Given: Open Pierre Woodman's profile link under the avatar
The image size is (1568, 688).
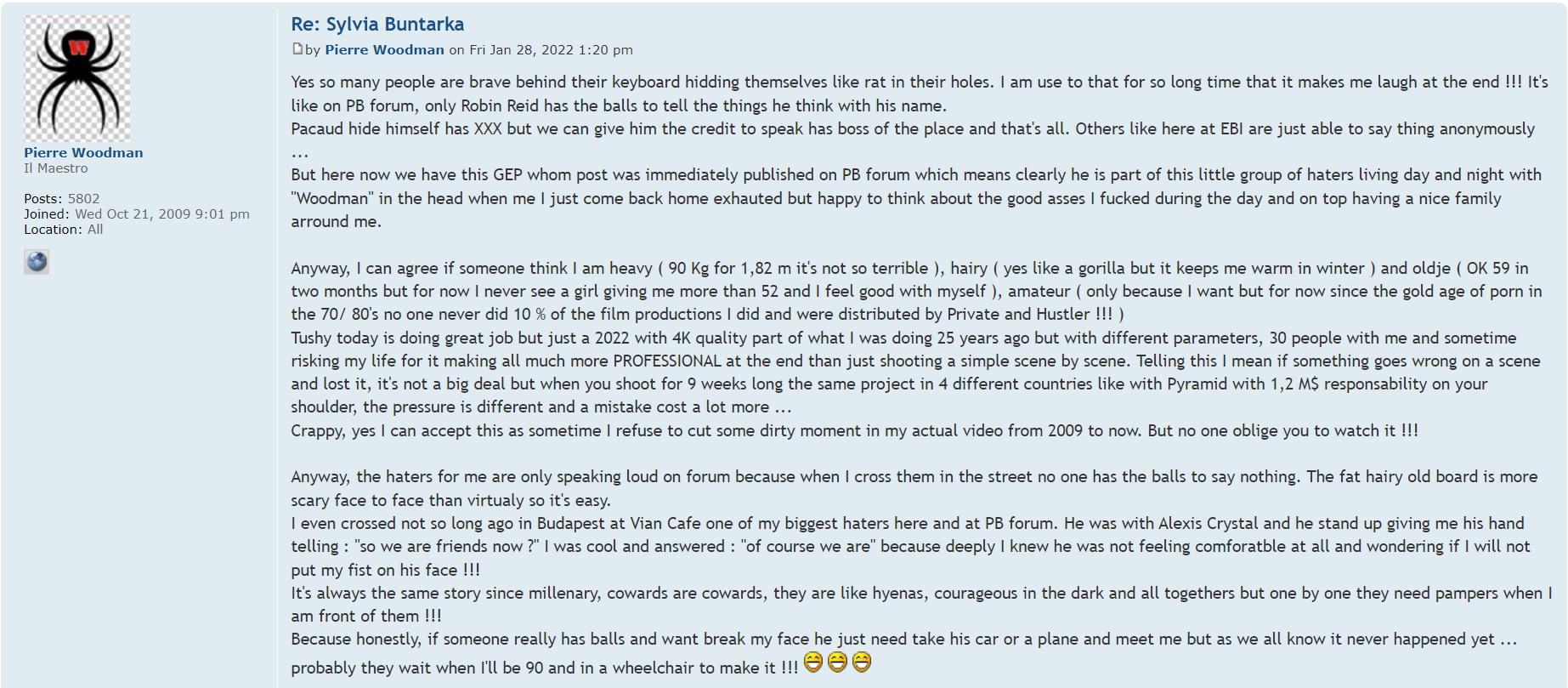Looking at the screenshot, I should (83, 153).
